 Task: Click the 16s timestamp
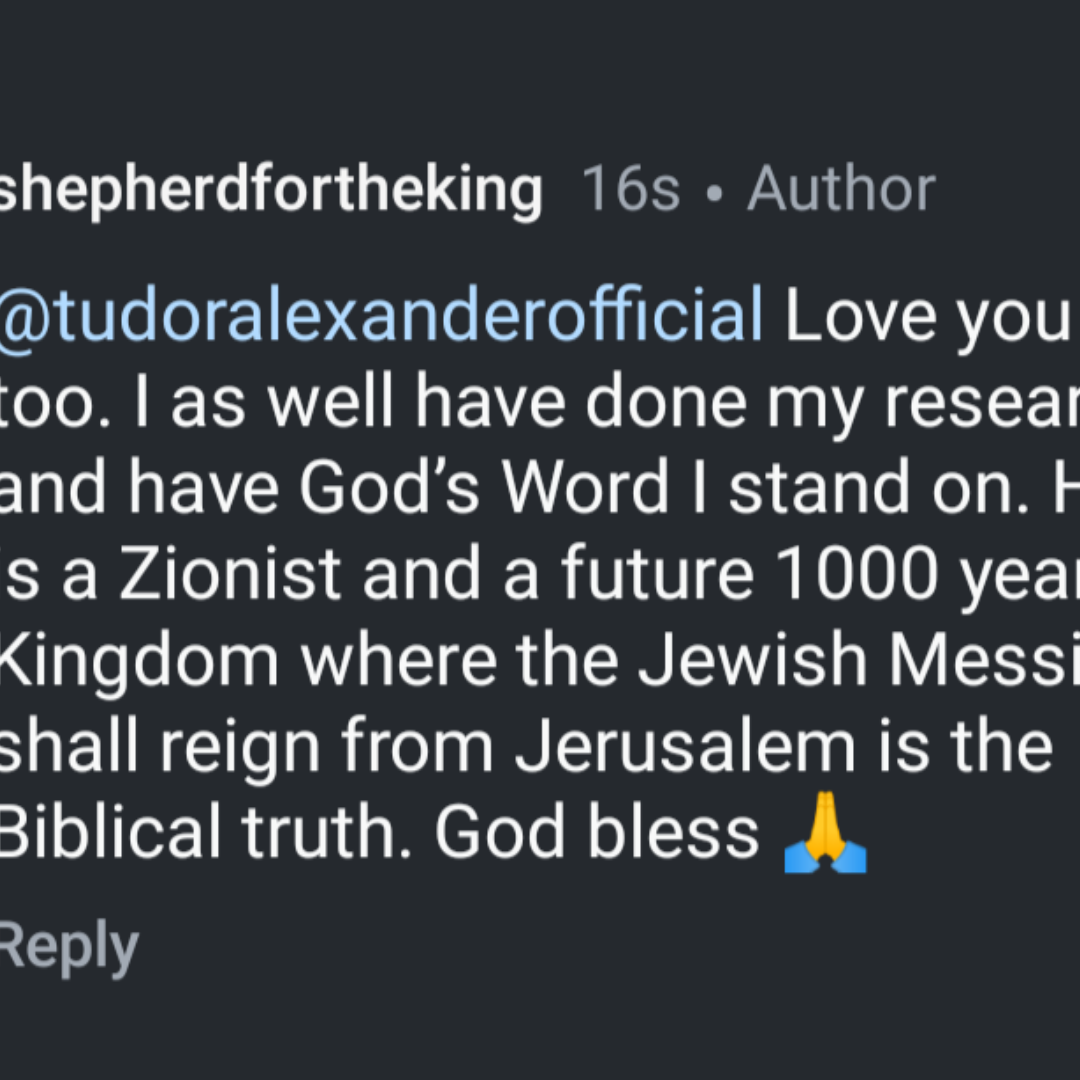tap(630, 188)
